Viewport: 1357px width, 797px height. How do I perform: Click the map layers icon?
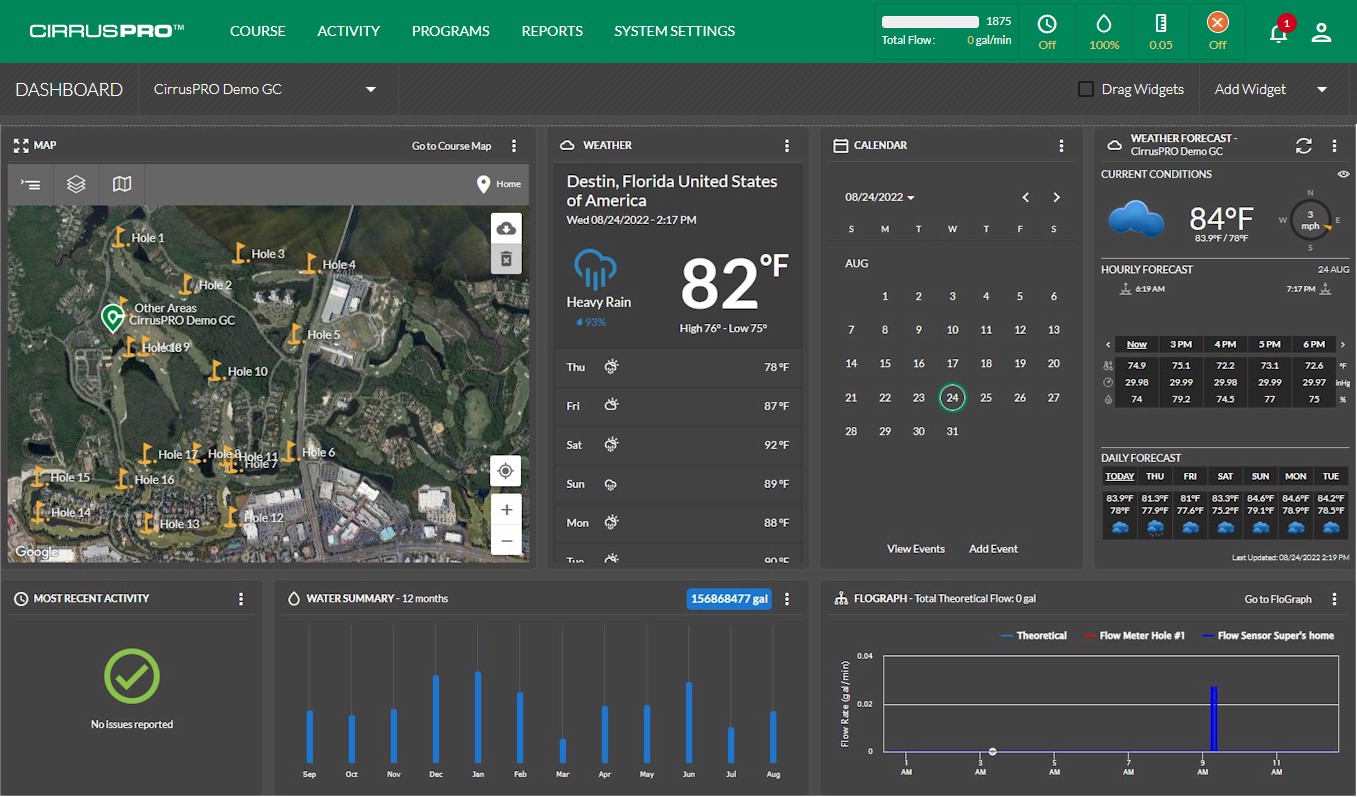(76, 184)
